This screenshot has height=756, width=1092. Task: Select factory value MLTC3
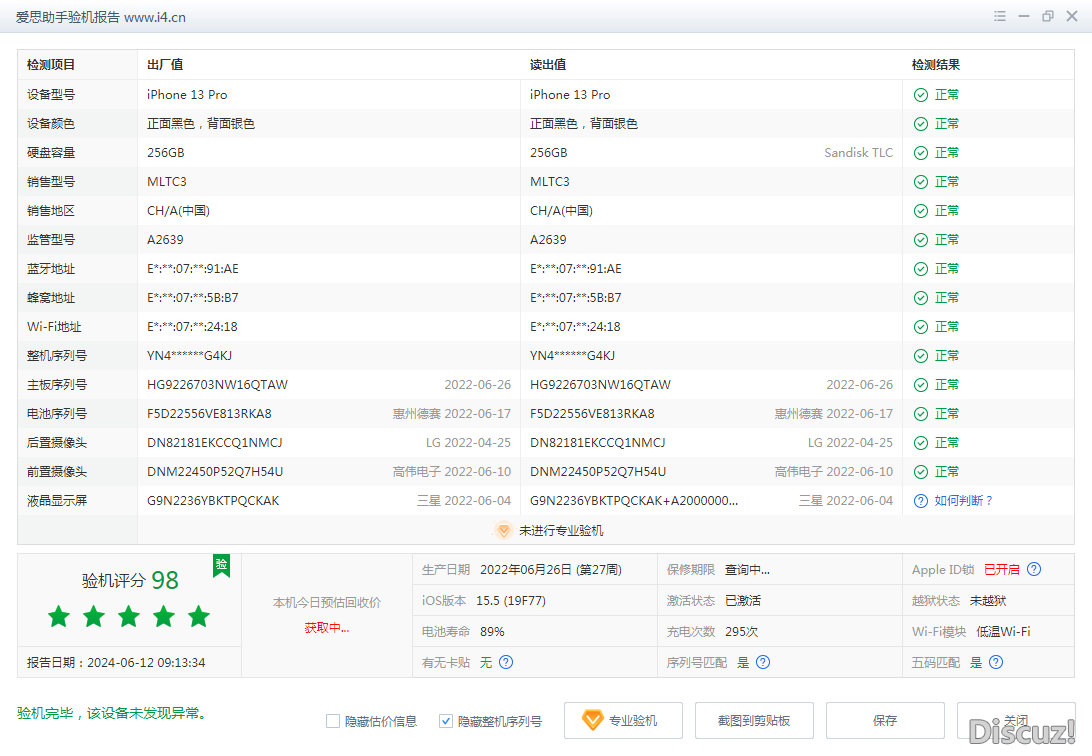[x=166, y=182]
